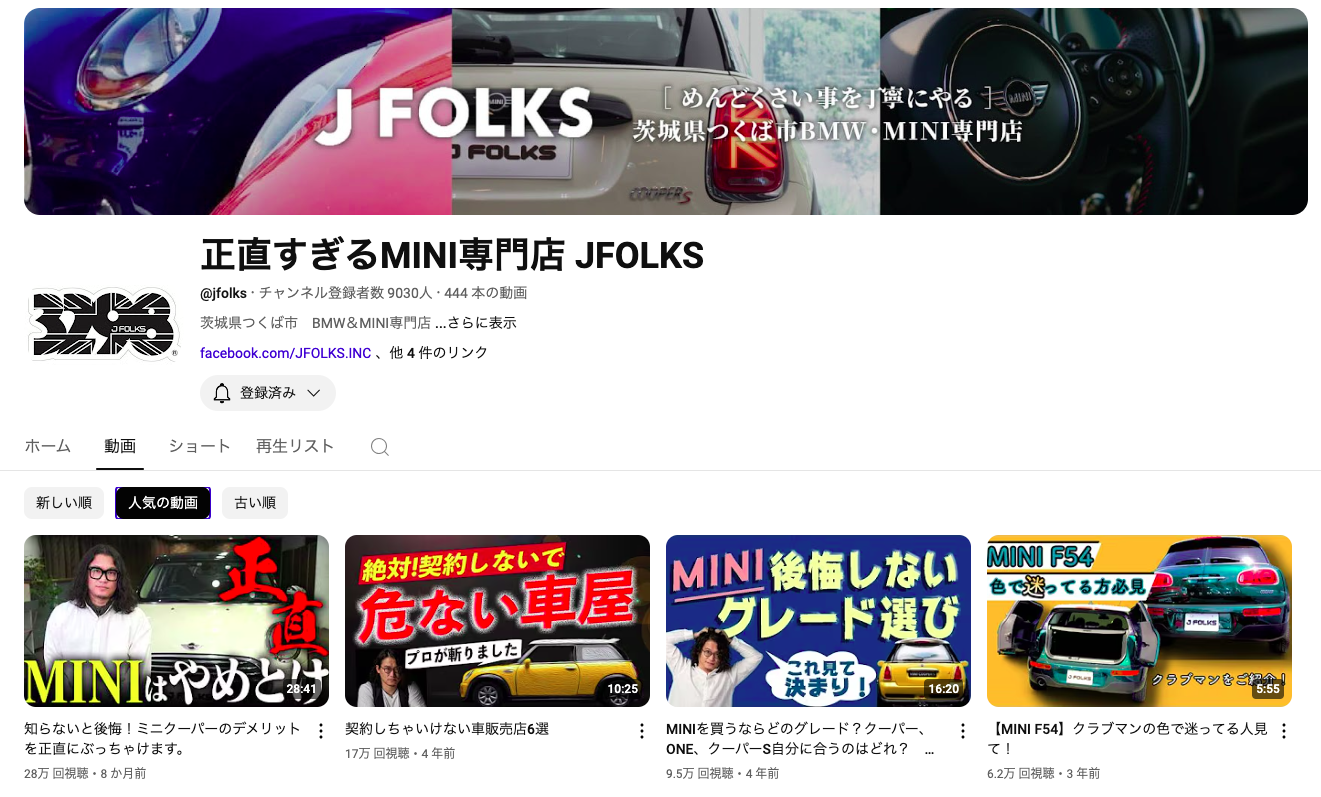Click the 6.2万 回視聴・3 年前 stats text
This screenshot has width=1321, height=797.
point(1044,773)
